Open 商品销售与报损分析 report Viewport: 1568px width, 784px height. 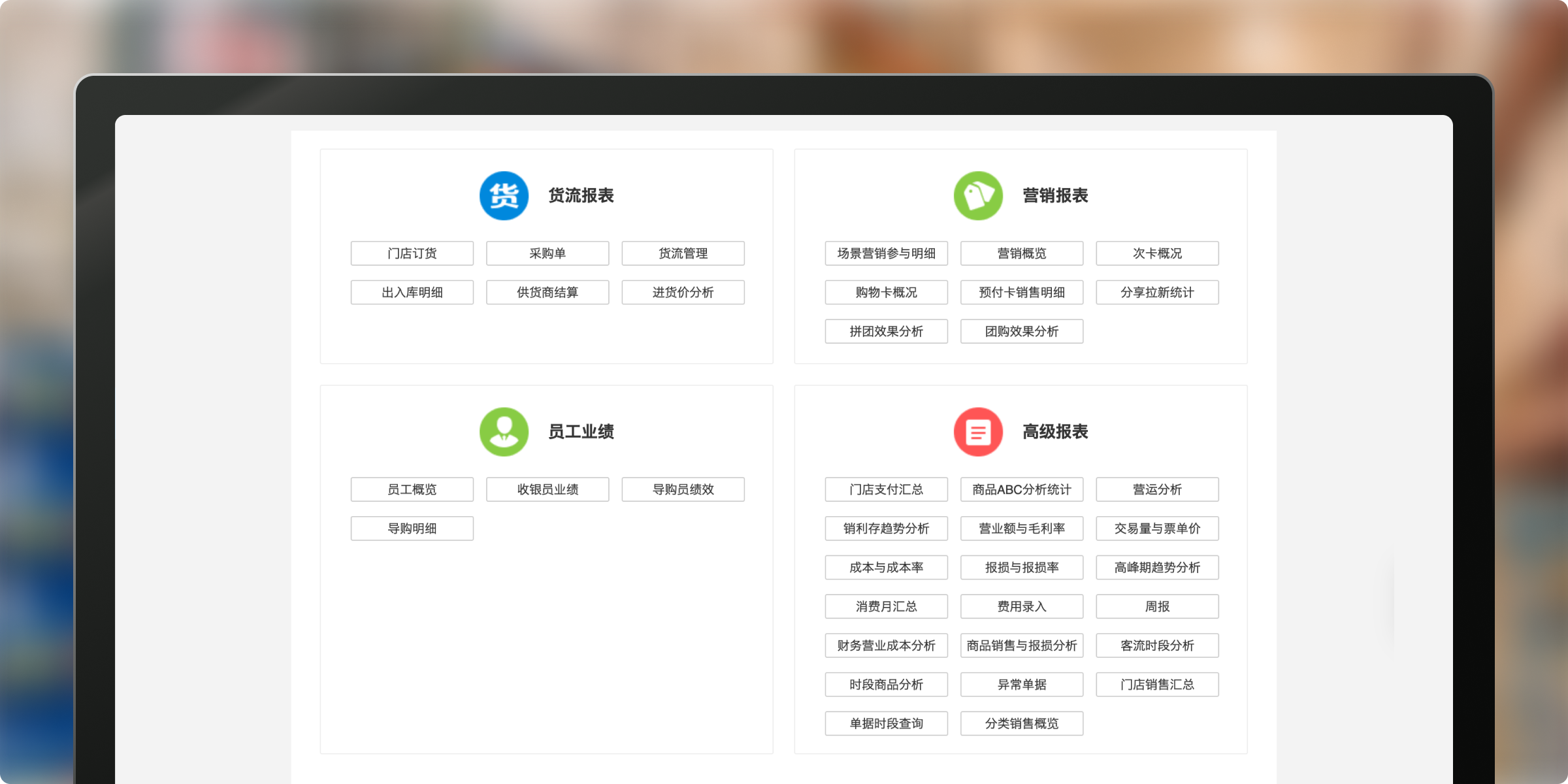click(x=1022, y=645)
